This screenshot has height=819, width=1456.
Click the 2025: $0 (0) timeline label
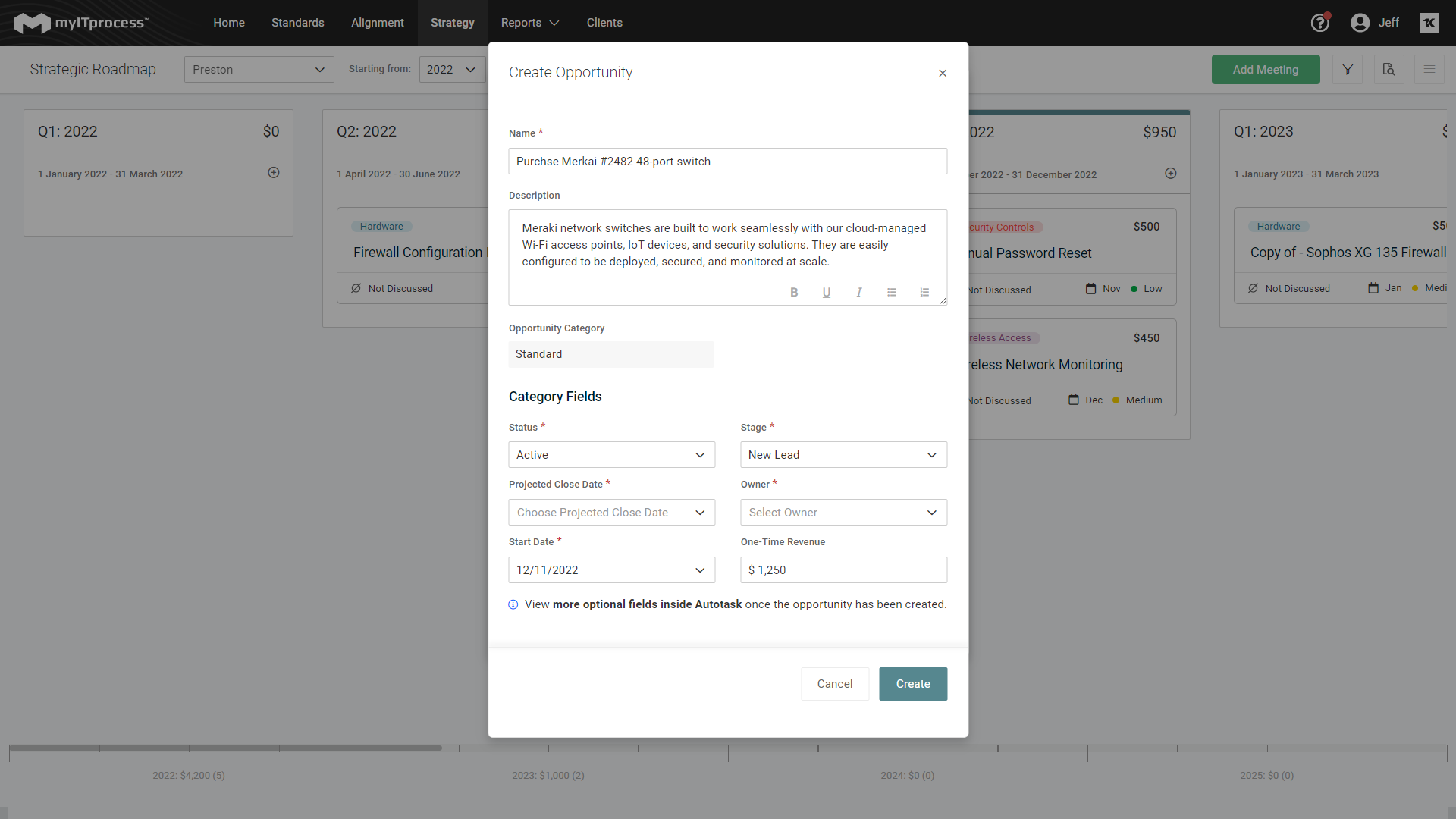(x=1267, y=775)
